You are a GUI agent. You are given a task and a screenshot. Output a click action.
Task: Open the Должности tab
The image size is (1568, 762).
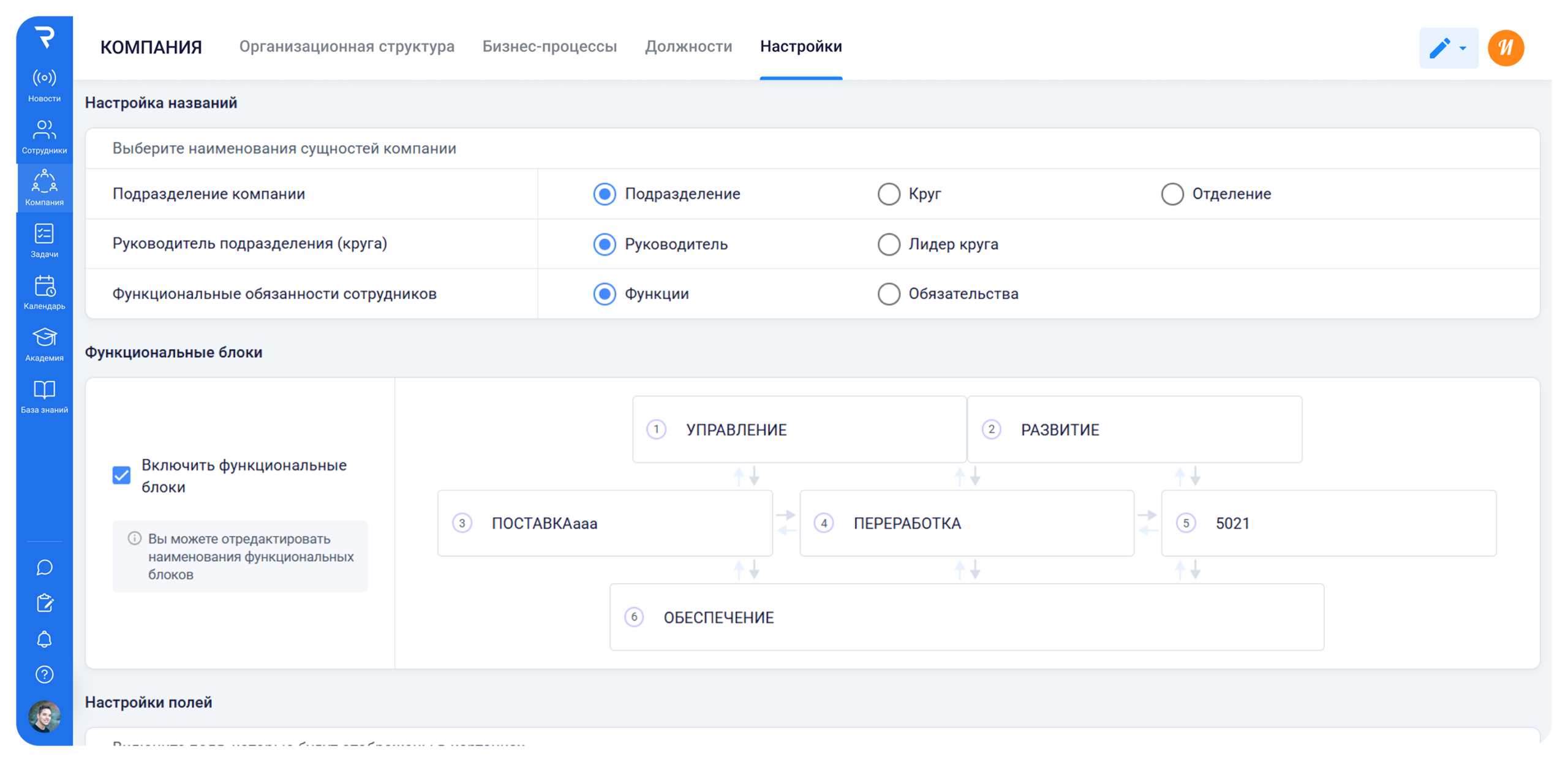pos(688,47)
